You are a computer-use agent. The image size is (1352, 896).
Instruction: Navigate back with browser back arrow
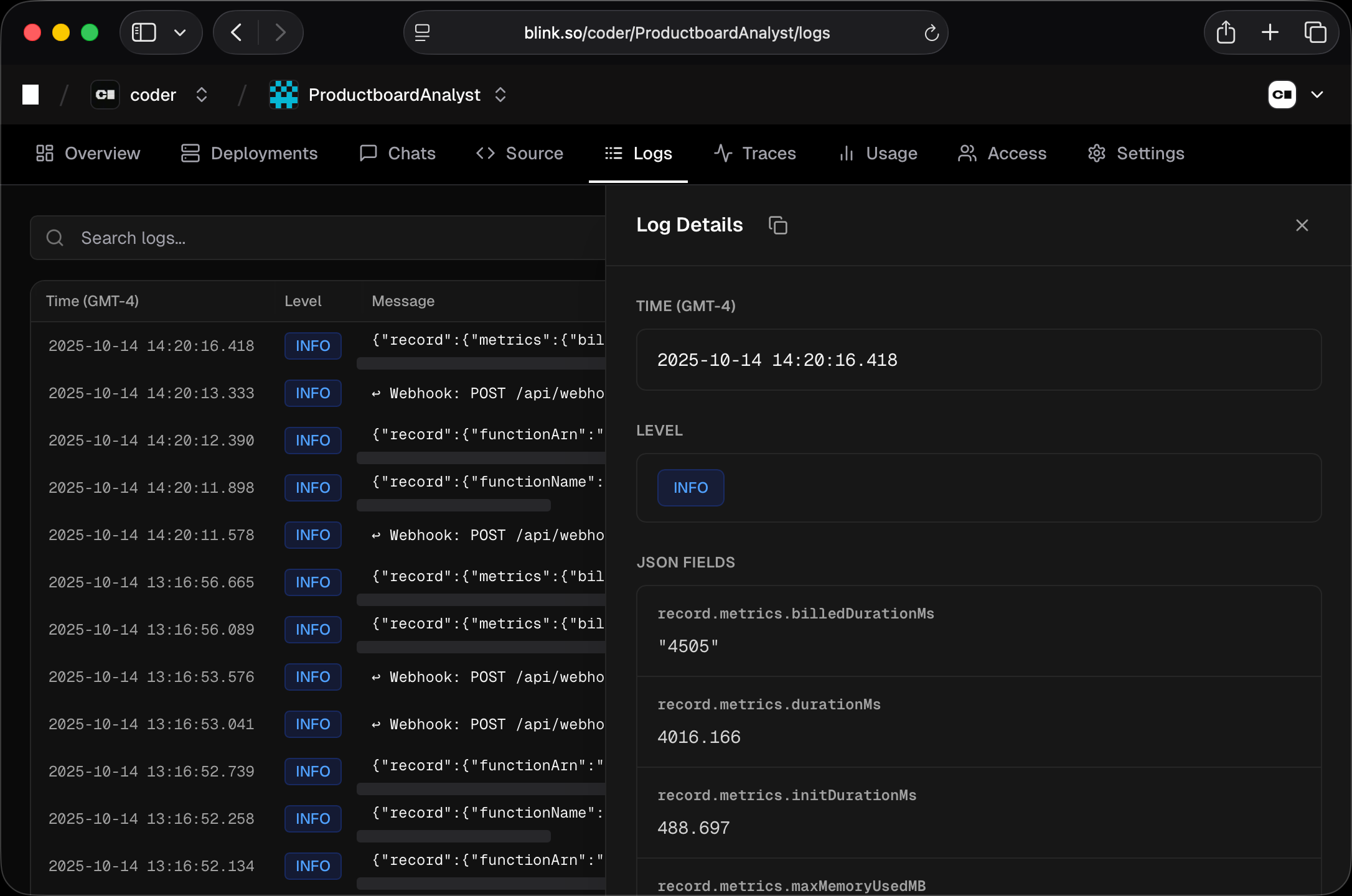point(236,32)
